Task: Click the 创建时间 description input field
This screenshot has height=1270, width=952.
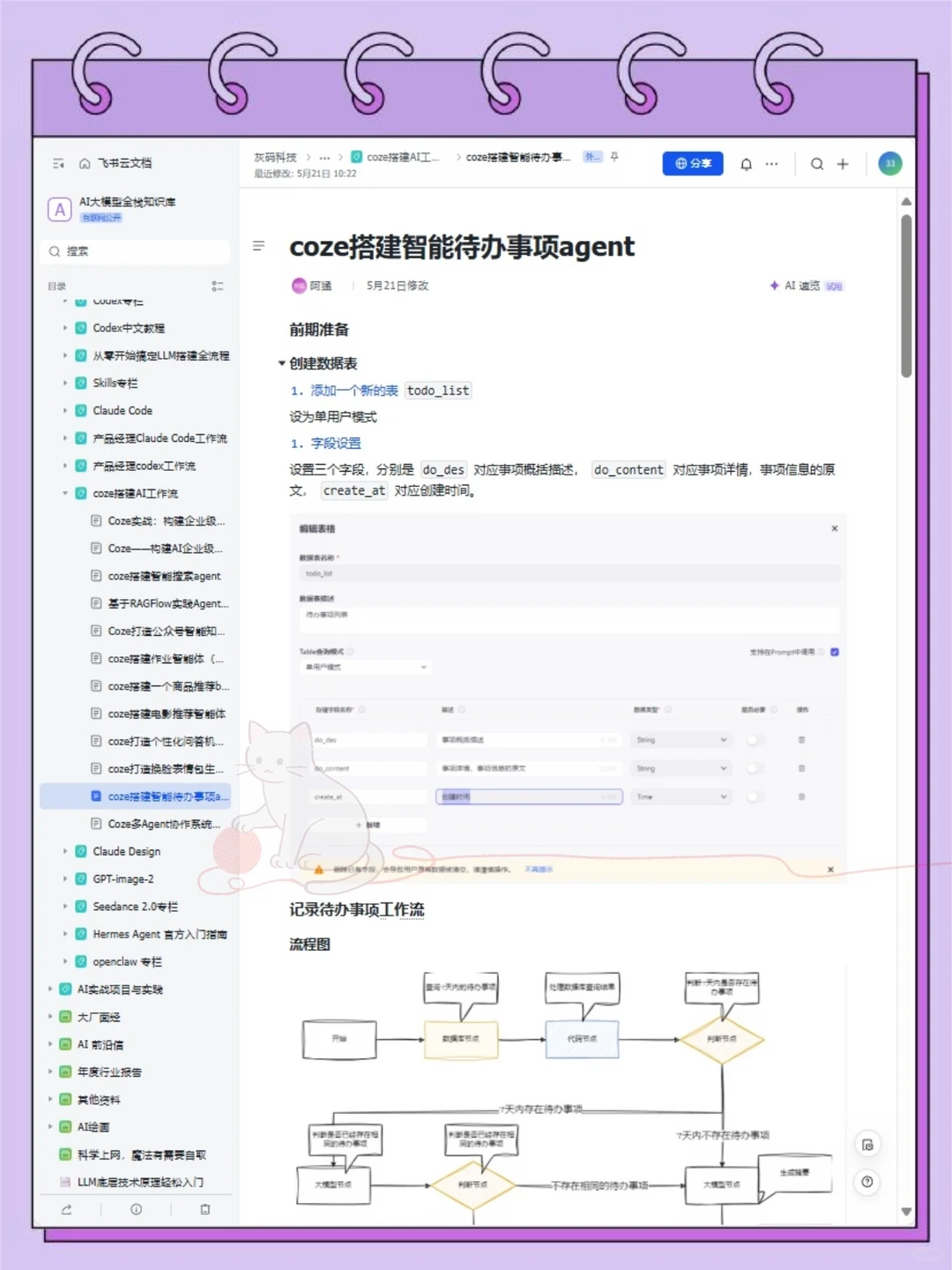Action: click(530, 796)
